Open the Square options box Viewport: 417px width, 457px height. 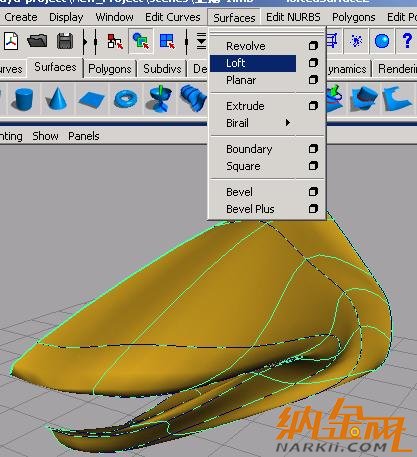pyautogui.click(x=313, y=166)
